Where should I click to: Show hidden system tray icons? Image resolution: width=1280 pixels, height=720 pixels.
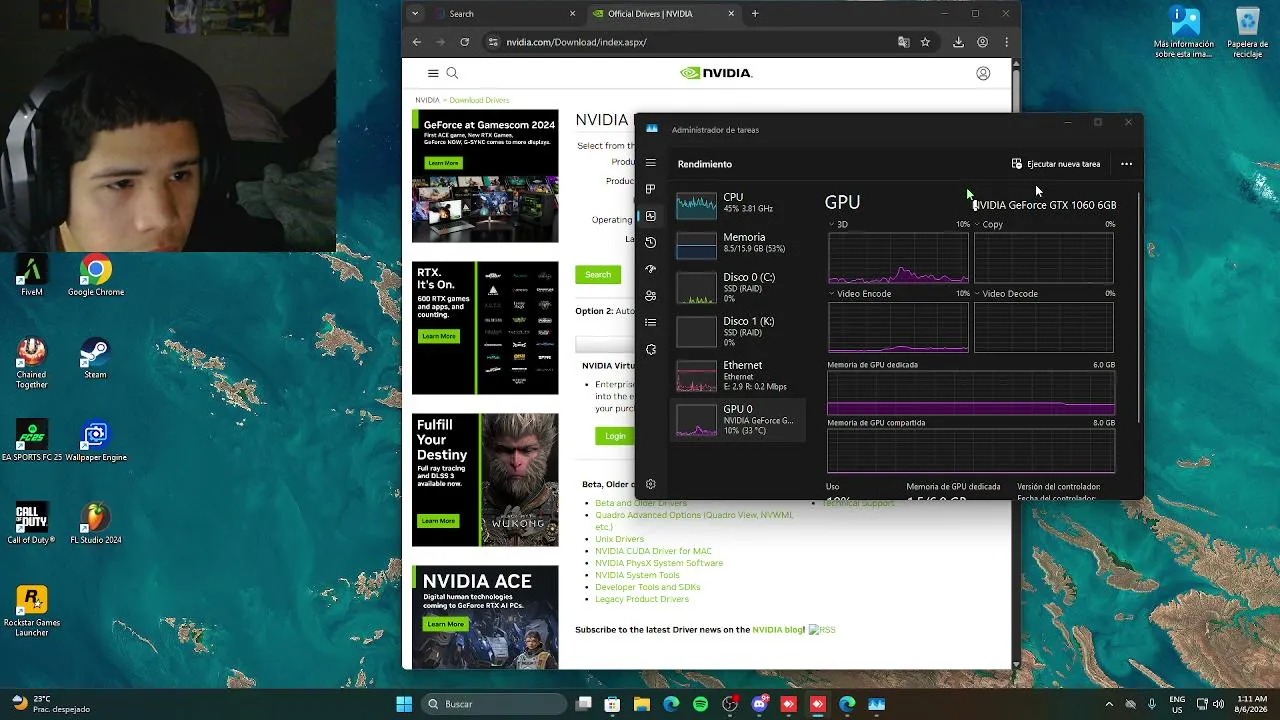tap(1108, 704)
